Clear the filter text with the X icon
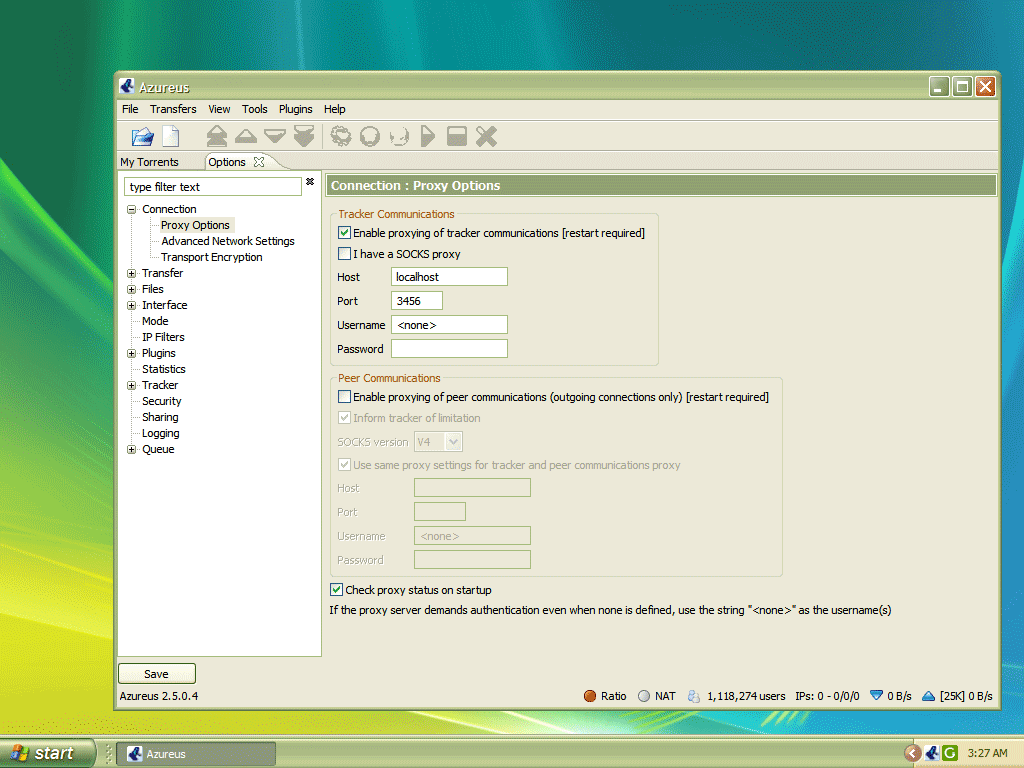 [310, 182]
